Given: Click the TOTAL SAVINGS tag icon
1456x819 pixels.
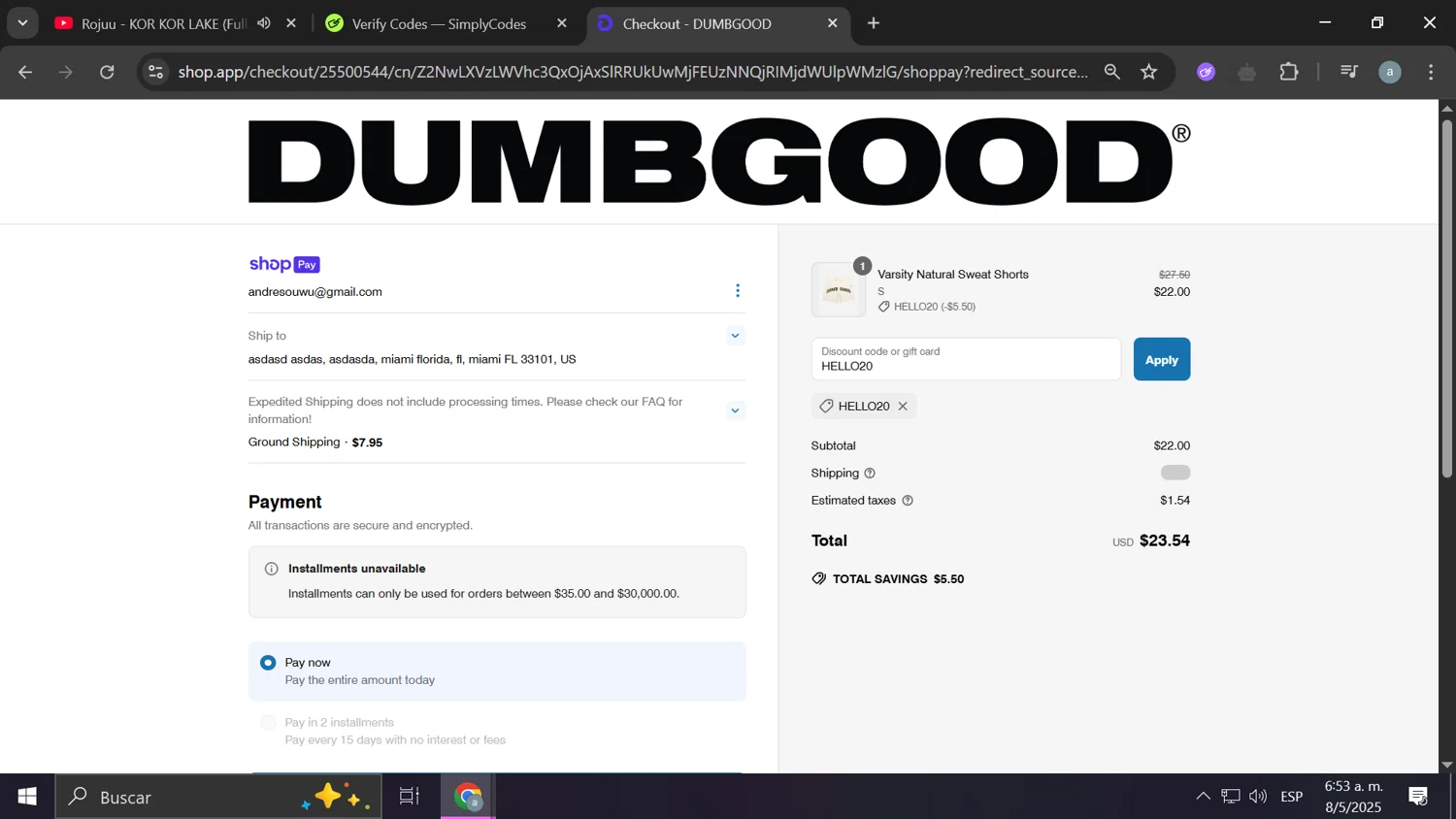Looking at the screenshot, I should (x=819, y=578).
